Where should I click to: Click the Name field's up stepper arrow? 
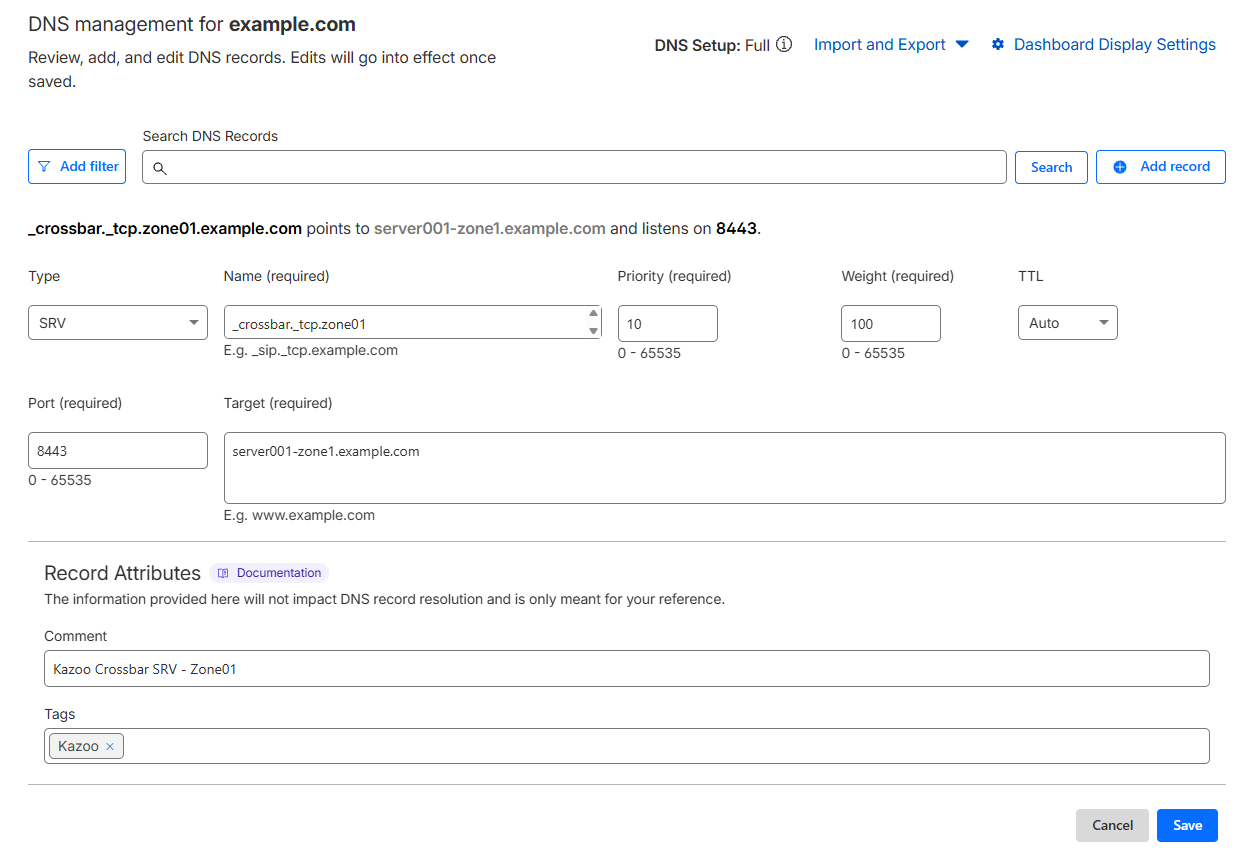595,312
